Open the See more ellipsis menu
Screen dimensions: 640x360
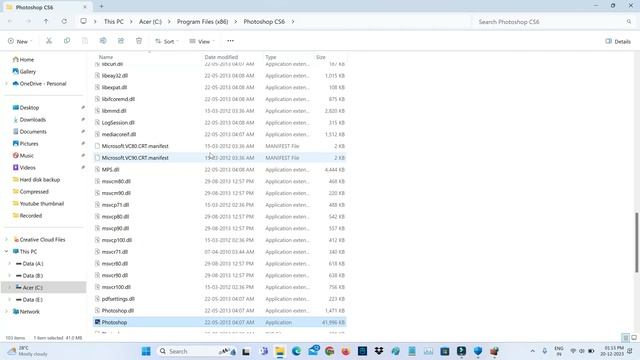point(230,41)
